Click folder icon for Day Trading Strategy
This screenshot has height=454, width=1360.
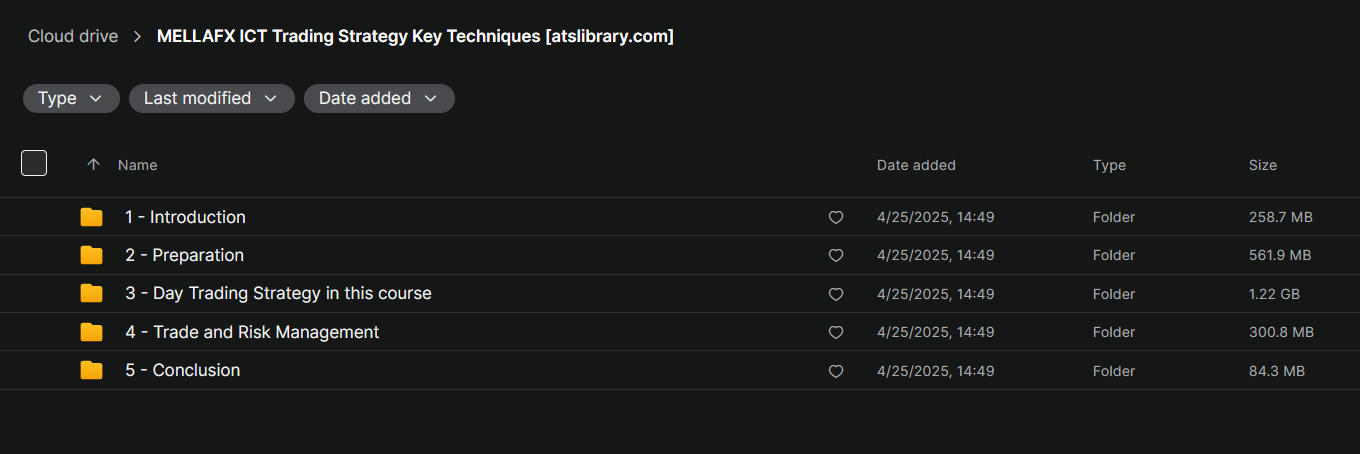[x=91, y=294]
